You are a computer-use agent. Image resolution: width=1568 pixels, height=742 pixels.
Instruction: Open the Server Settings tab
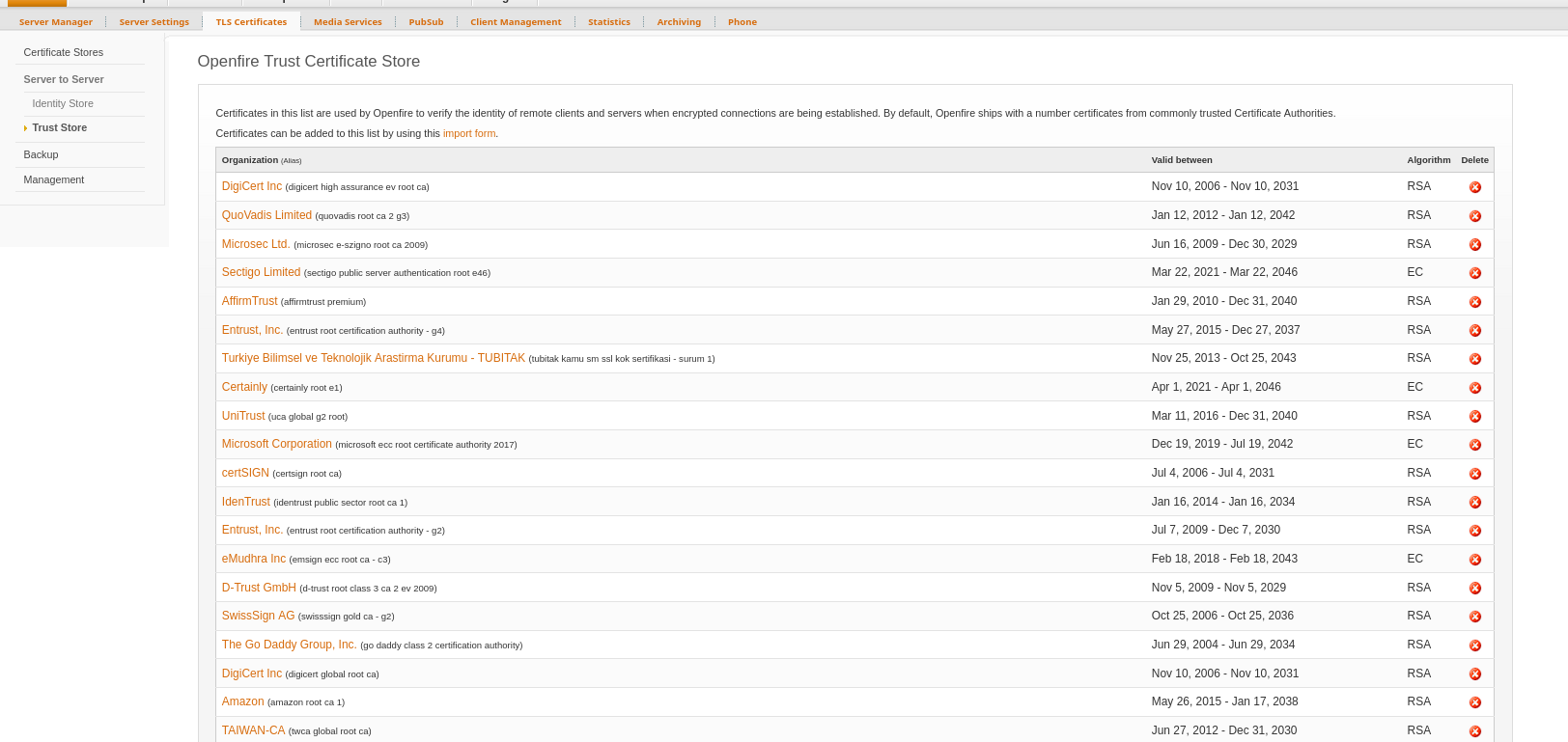[154, 22]
